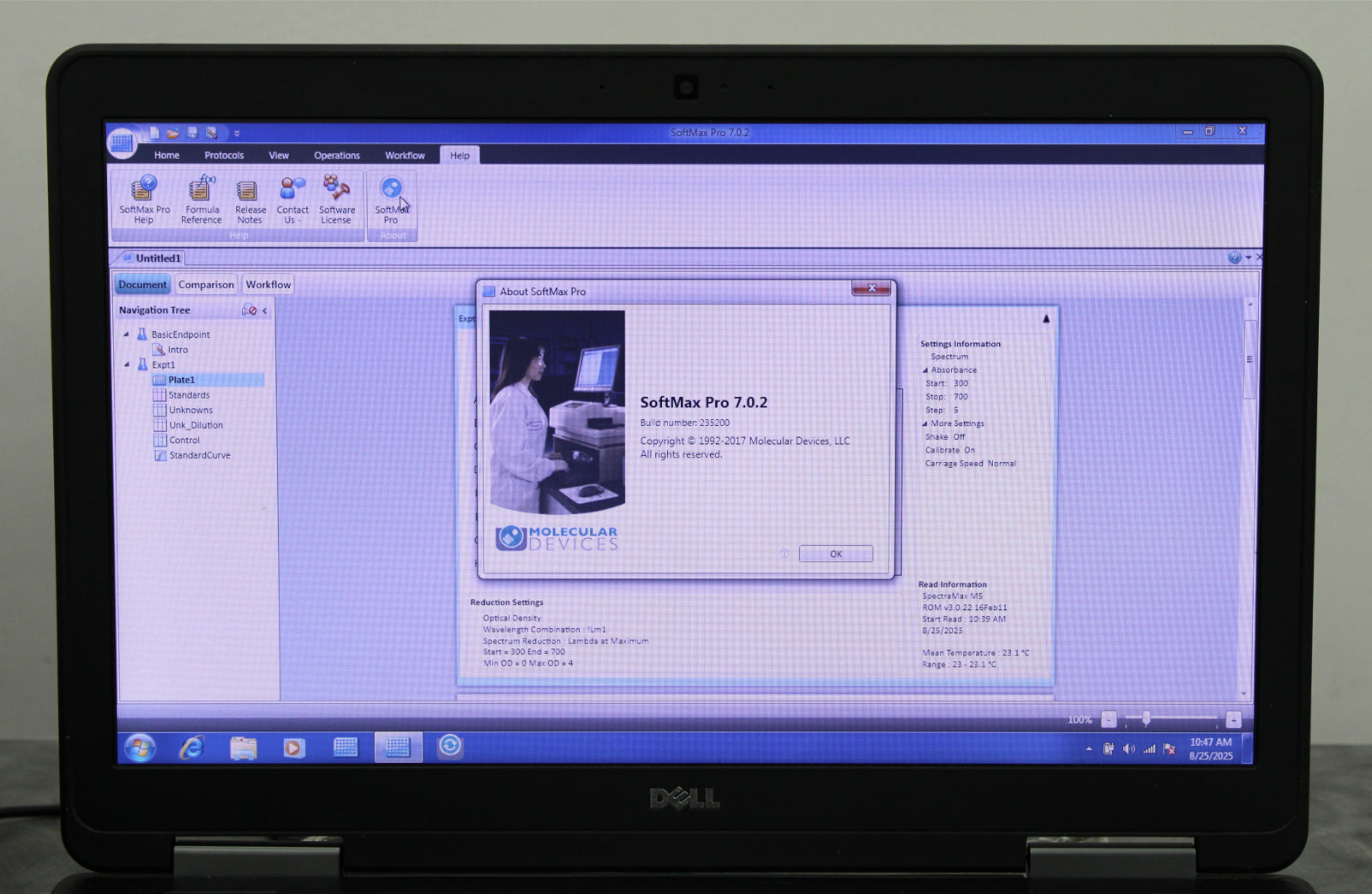Viewport: 1372px width, 894px height.
Task: Click the first SoftMax Pro taskbar icon
Action: 346,747
